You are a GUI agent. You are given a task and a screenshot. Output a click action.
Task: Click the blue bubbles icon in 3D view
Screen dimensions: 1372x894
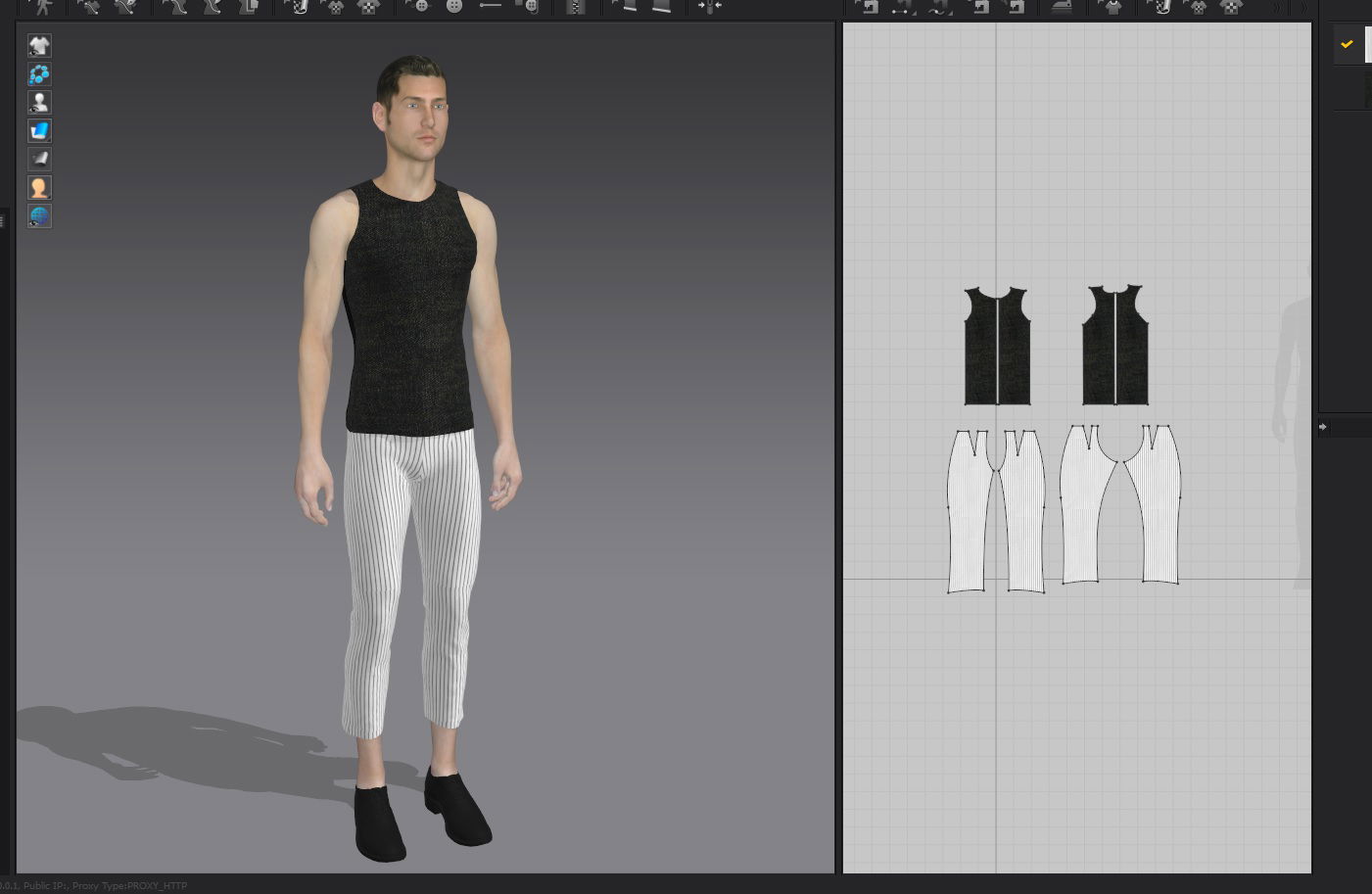coord(39,74)
